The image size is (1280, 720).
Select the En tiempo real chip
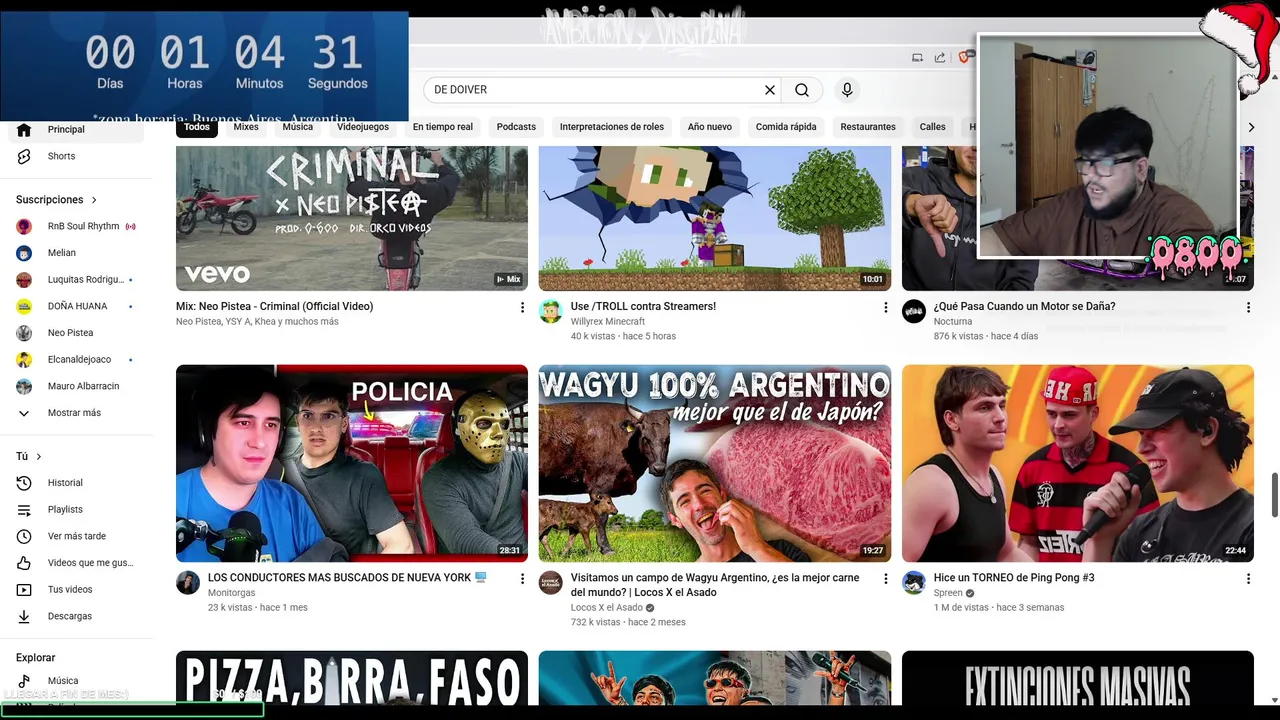443,127
